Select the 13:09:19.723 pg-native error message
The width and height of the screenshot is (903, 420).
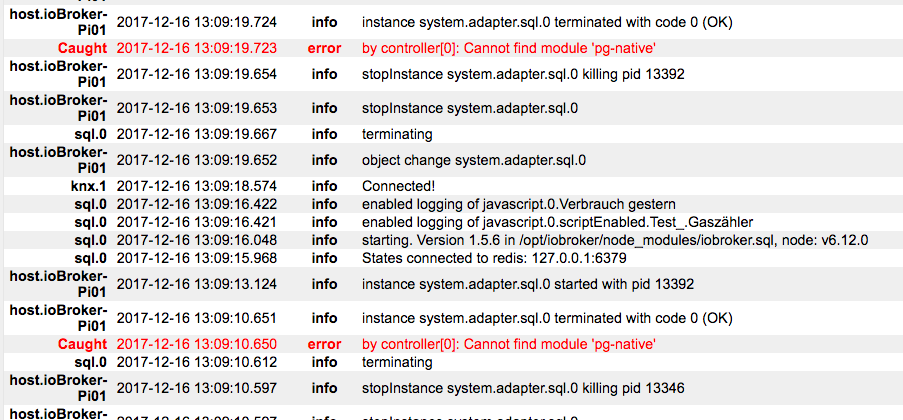click(509, 48)
